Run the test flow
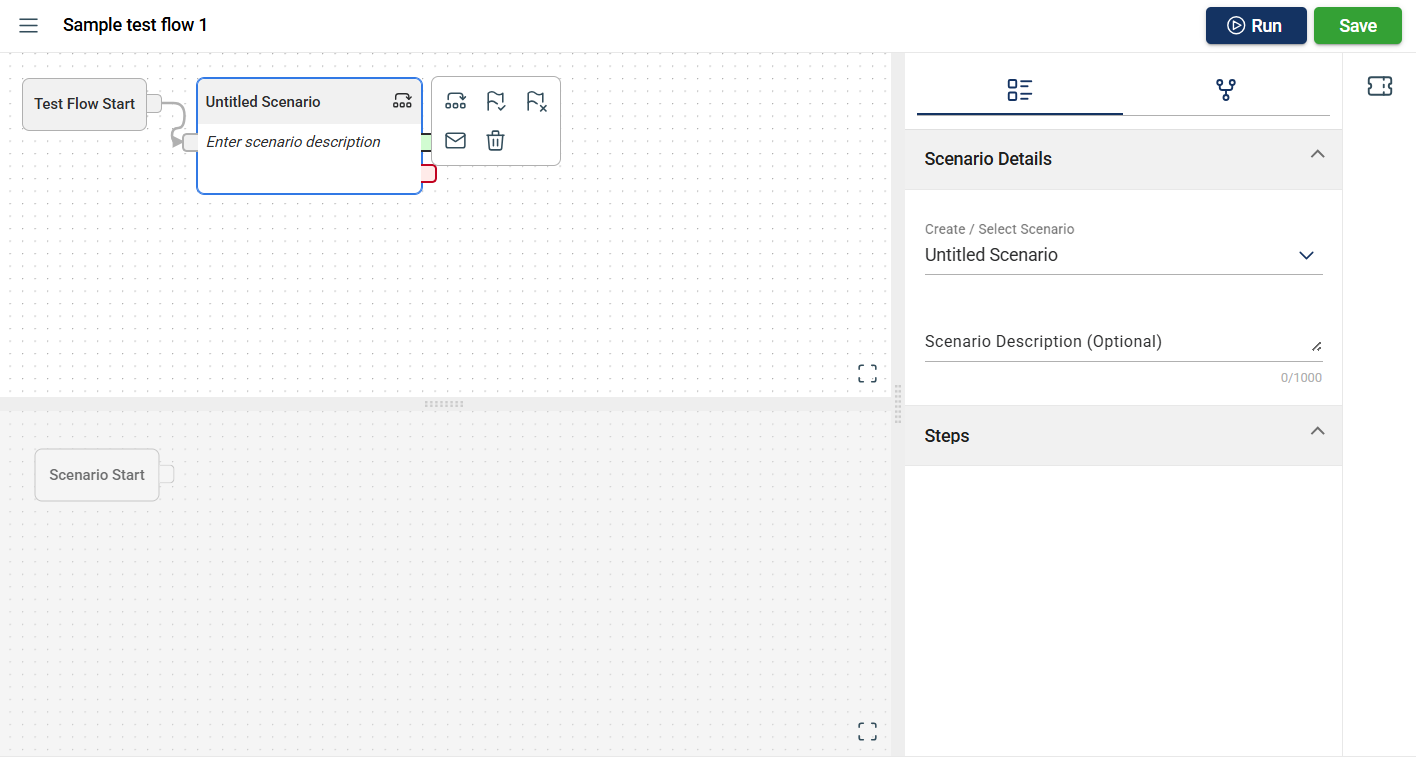The width and height of the screenshot is (1416, 760). coord(1256,26)
